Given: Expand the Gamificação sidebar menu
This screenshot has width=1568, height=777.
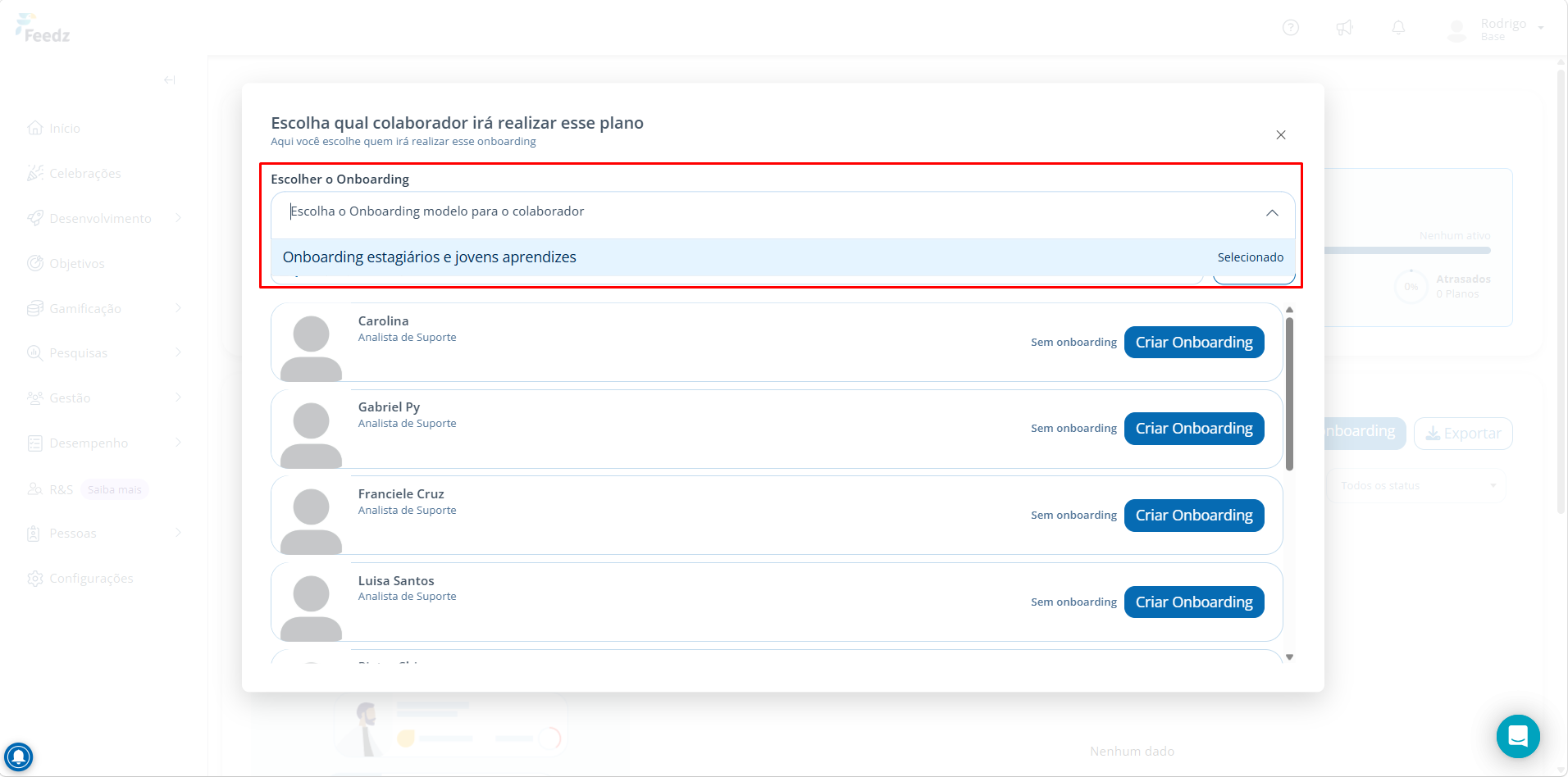Looking at the screenshot, I should pyautogui.click(x=103, y=308).
